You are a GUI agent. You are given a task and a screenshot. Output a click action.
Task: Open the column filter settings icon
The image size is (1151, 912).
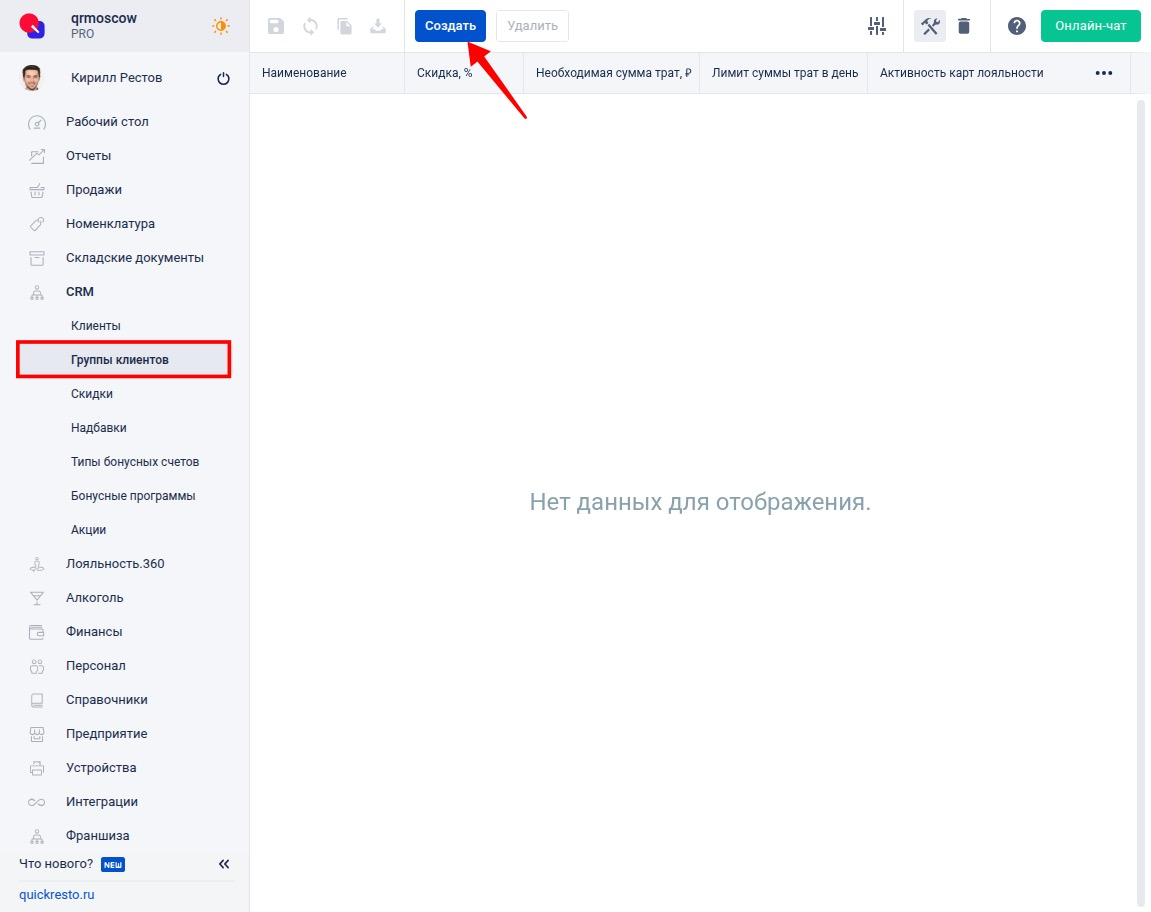(x=877, y=26)
